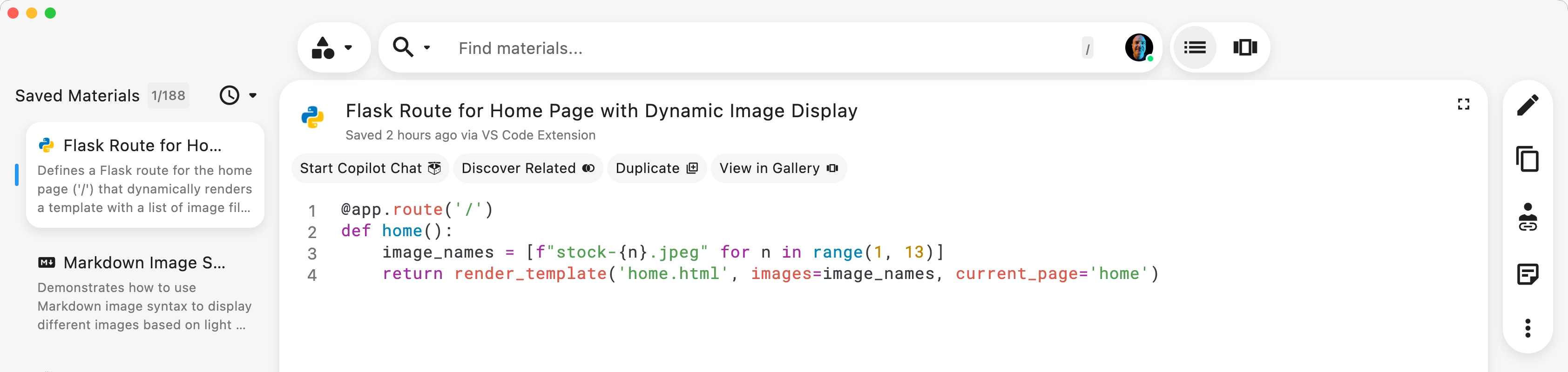Click the Duplicate button
1568x372 pixels.
(656, 168)
